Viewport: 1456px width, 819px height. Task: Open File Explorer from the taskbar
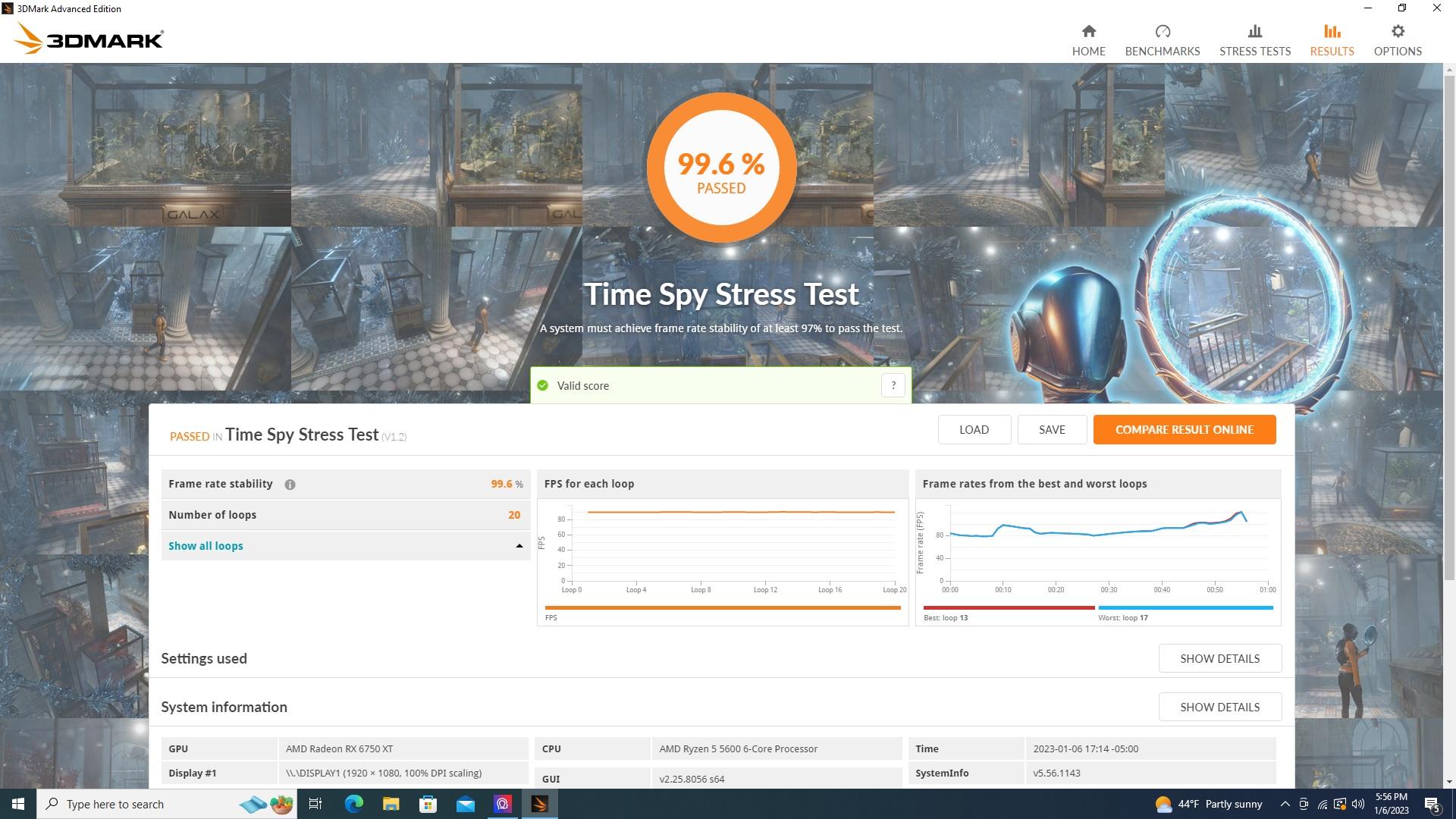[x=391, y=804]
